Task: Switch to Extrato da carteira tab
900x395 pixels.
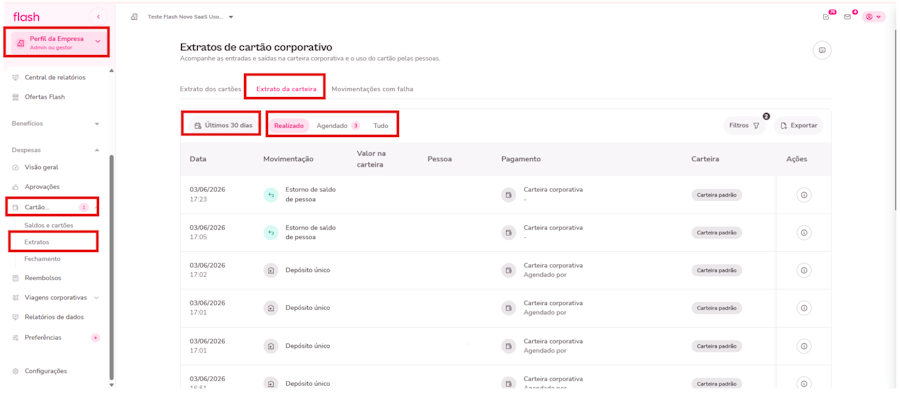Action: 286,89
